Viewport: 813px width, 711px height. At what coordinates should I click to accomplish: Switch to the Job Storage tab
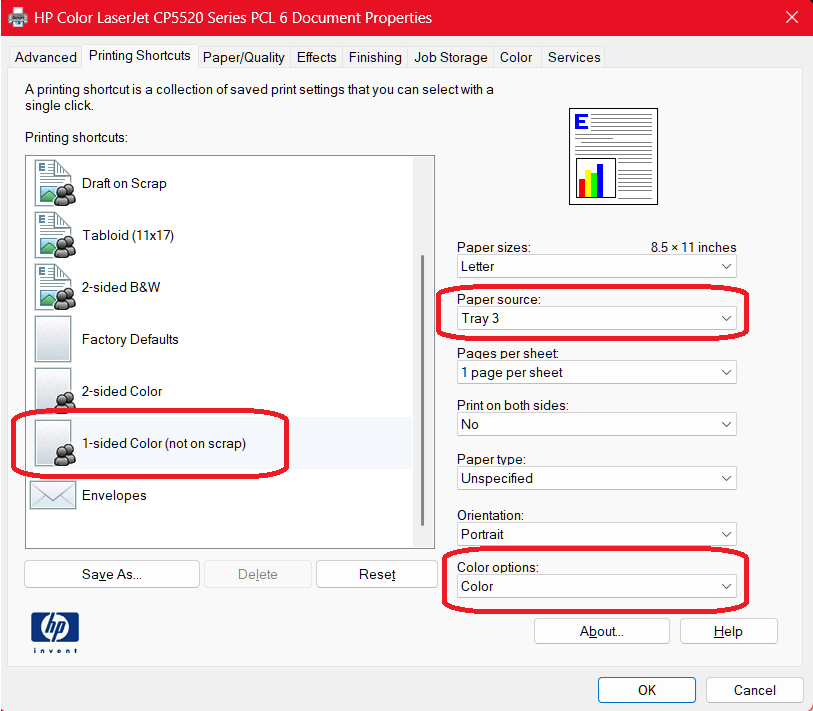tap(451, 57)
